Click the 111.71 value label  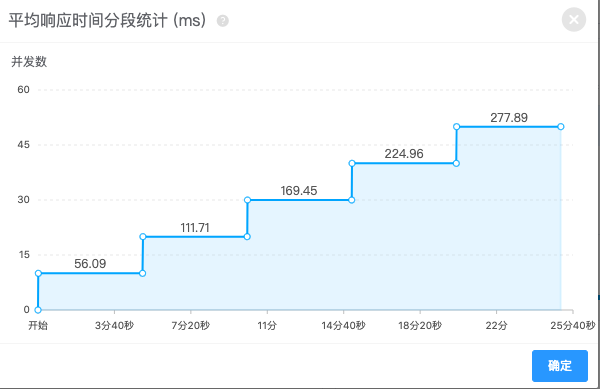tap(195, 228)
